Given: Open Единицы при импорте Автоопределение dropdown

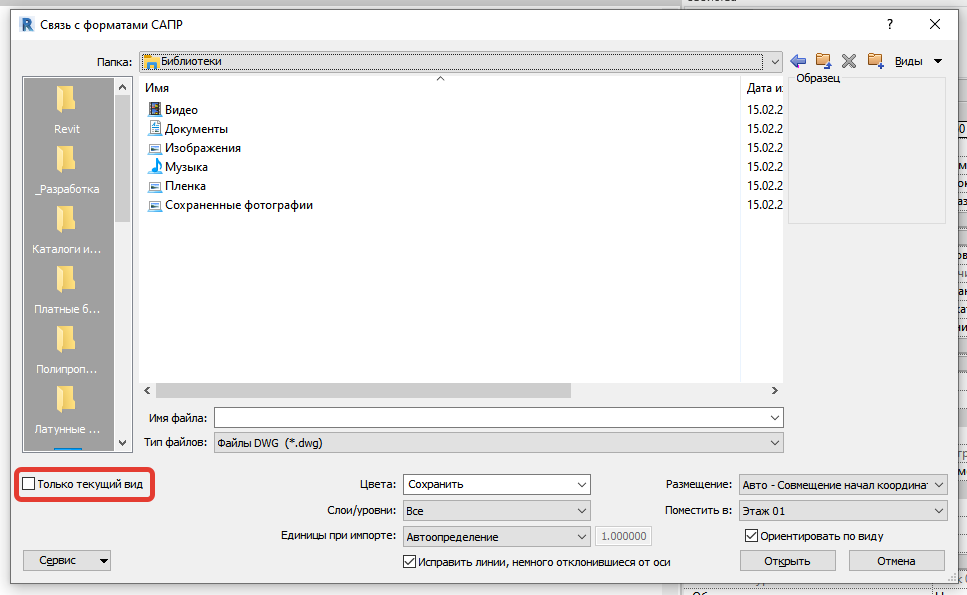Looking at the screenshot, I should point(496,536).
